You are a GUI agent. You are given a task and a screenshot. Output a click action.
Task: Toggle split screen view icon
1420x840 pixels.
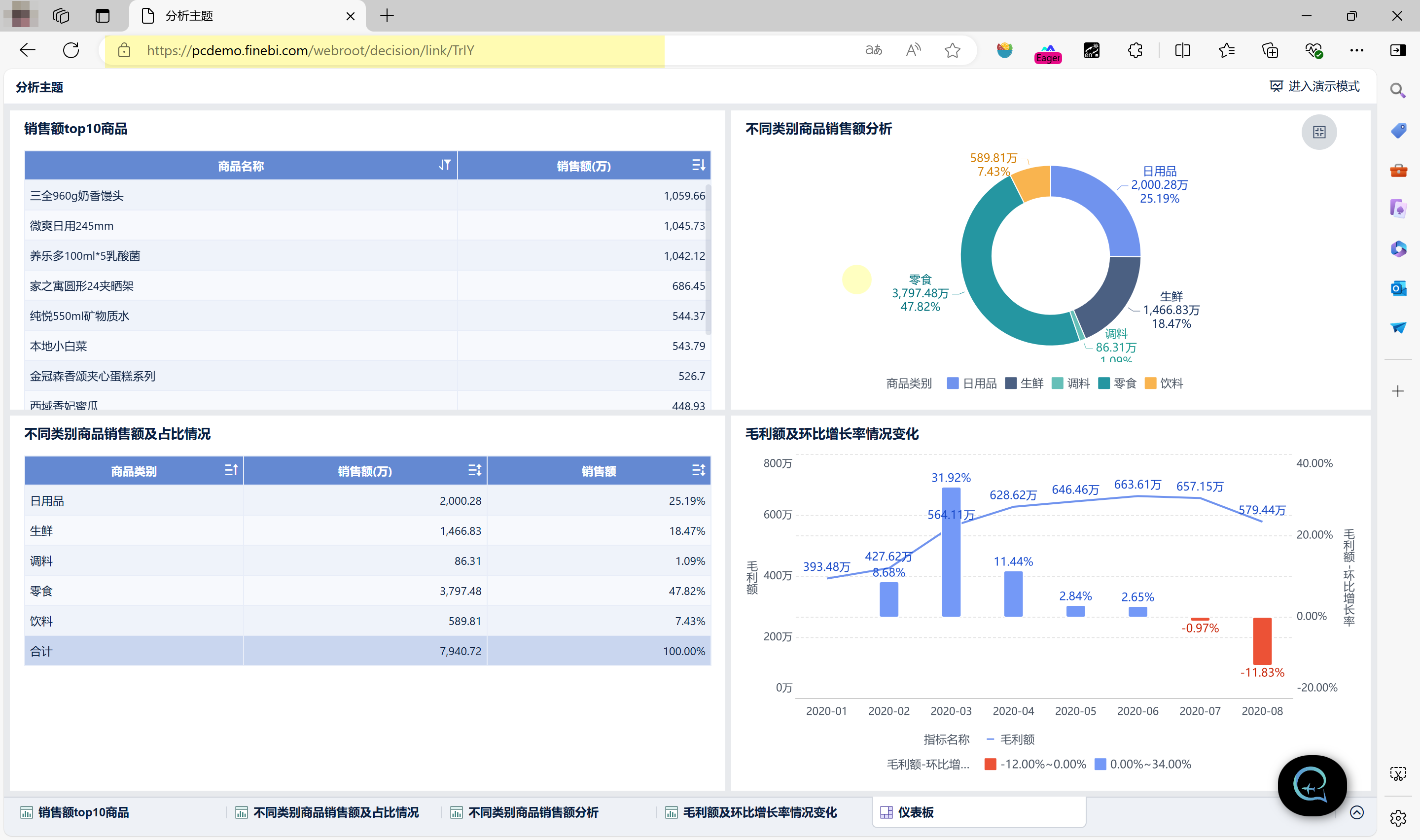[x=1182, y=50]
